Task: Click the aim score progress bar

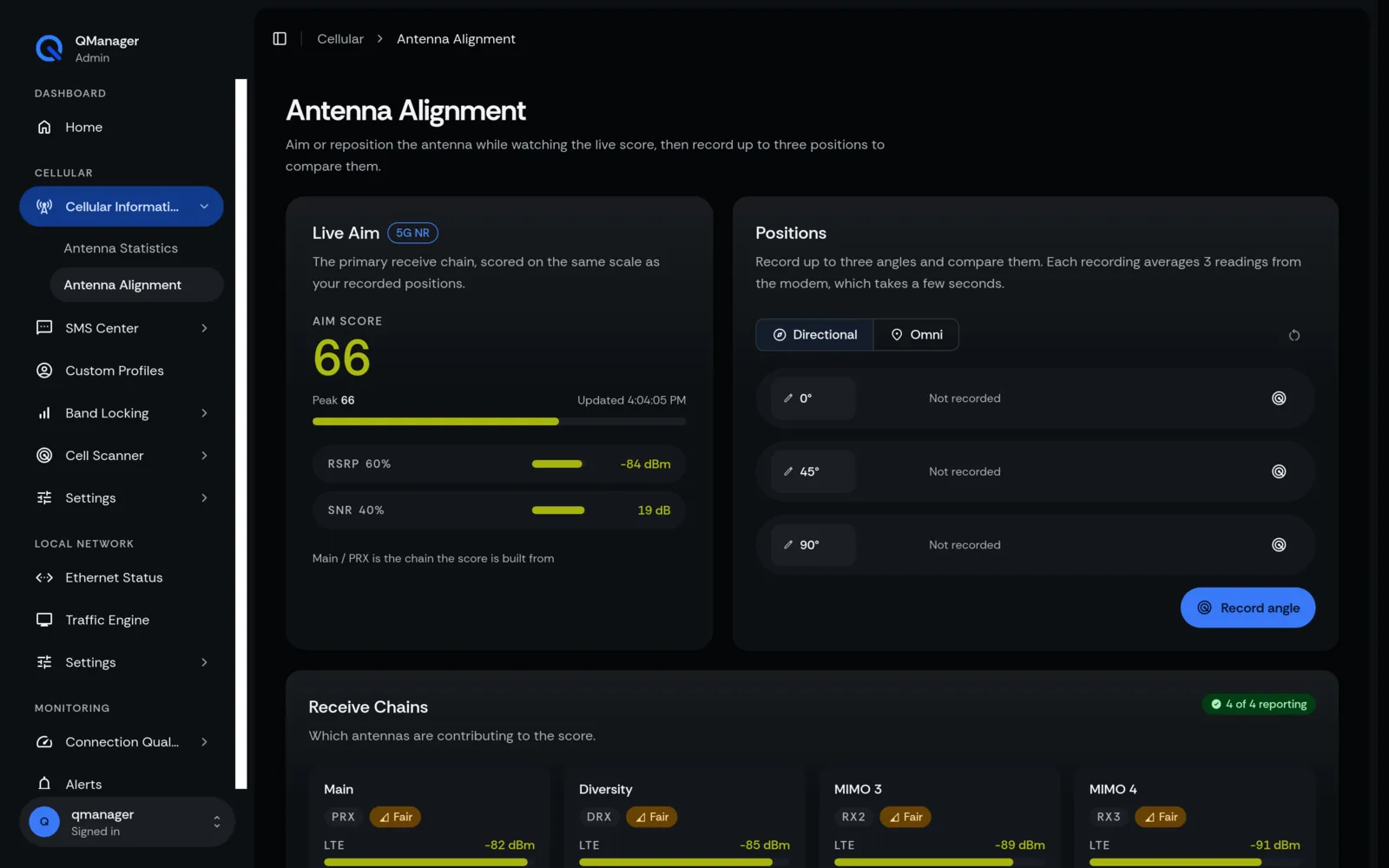Action: (499, 422)
